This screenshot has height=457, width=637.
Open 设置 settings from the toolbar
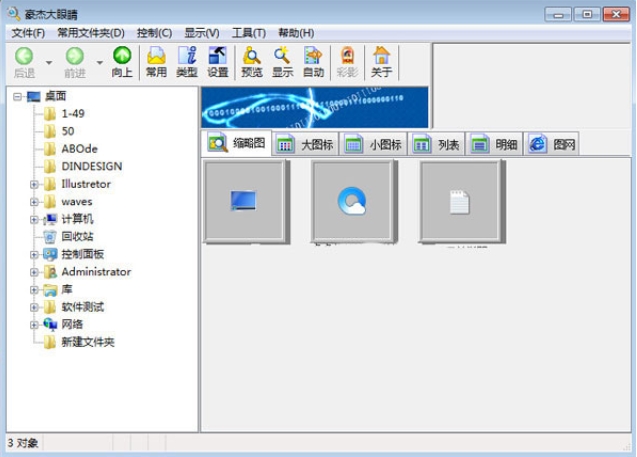[218, 62]
